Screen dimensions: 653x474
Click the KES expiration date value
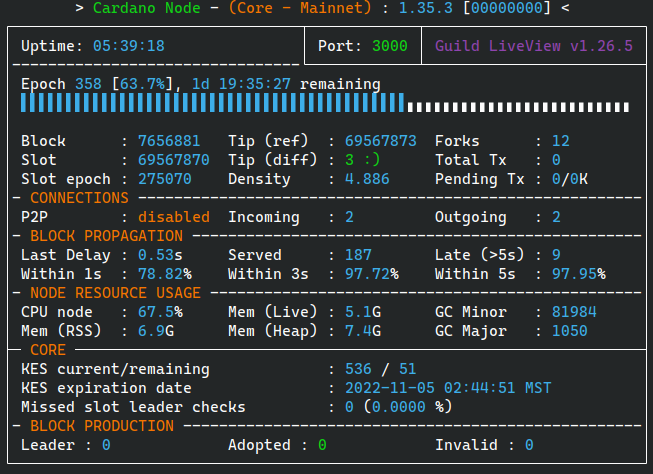click(x=448, y=388)
